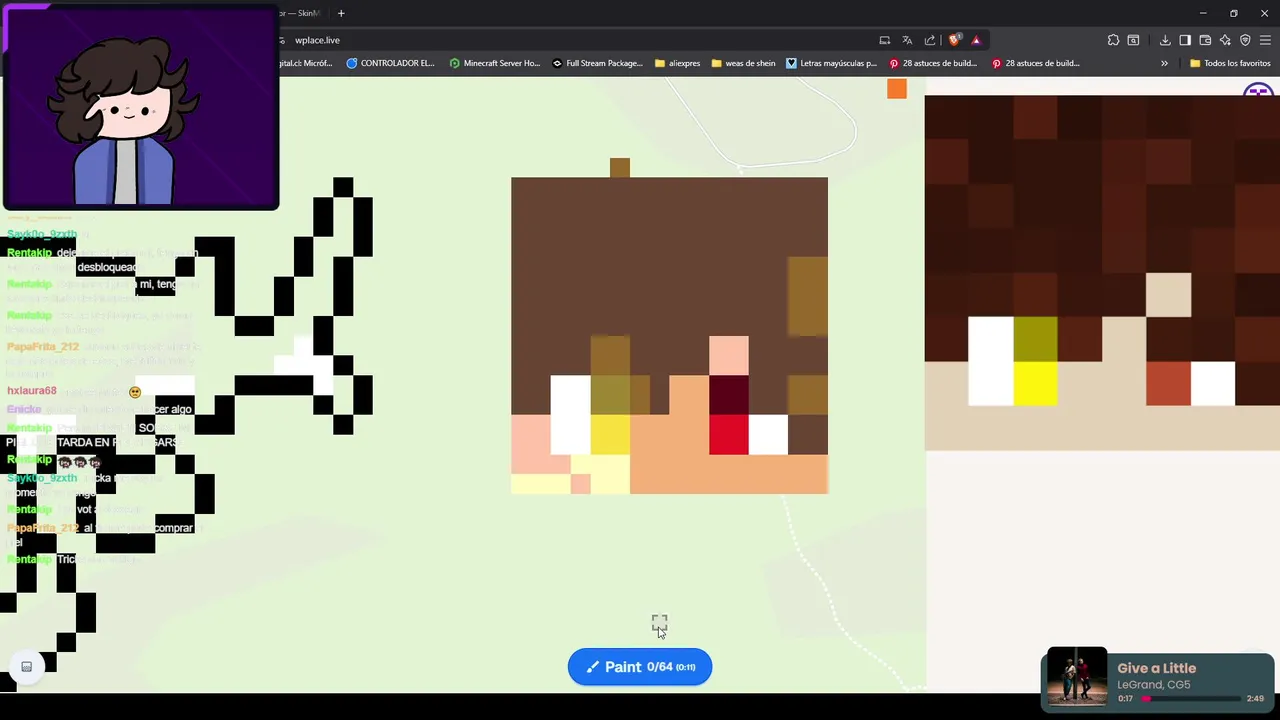Click the song progress bar in music widget
Viewport: 1280px width, 720px height.
pos(1190,699)
